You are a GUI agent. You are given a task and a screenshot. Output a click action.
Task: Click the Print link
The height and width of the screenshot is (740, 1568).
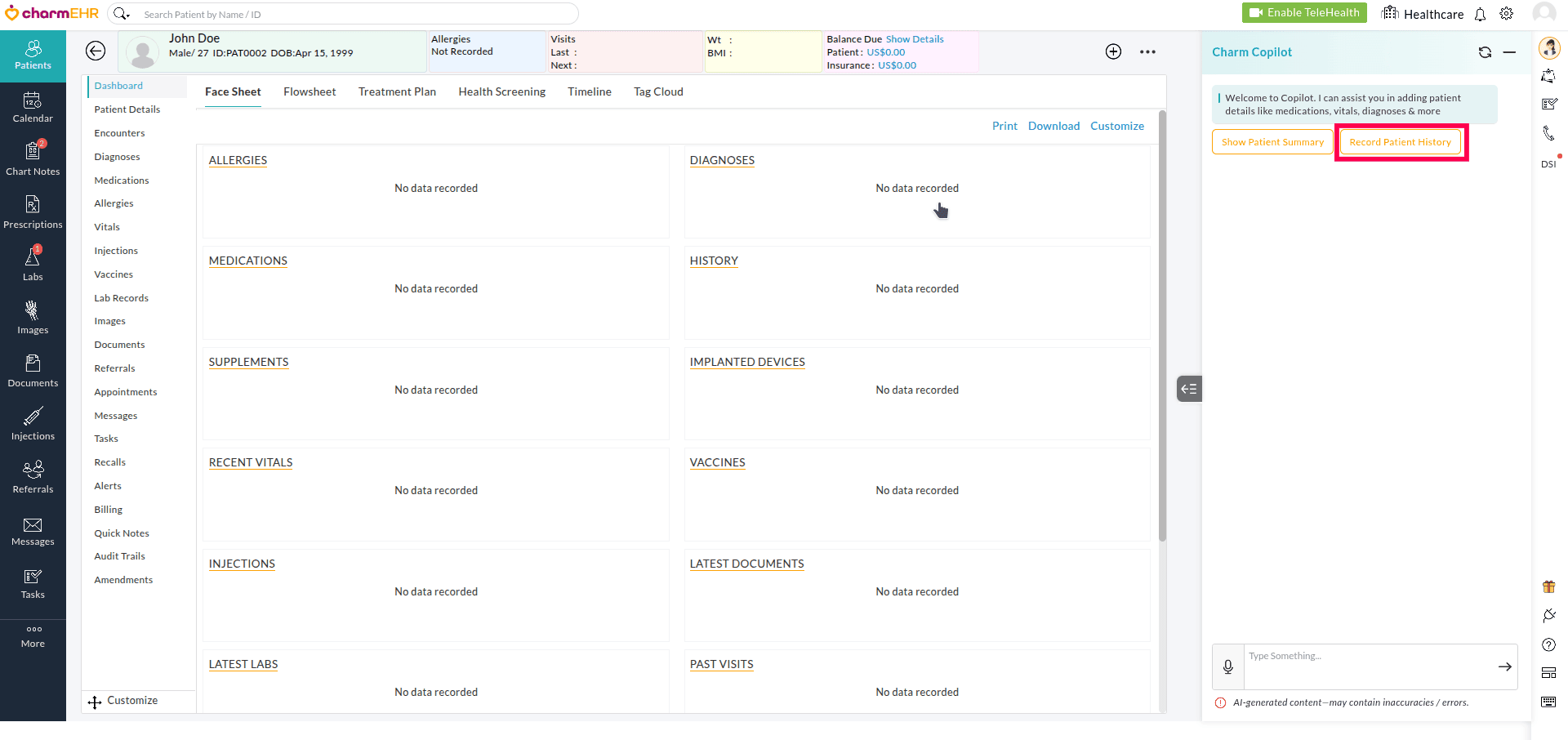pos(1004,126)
